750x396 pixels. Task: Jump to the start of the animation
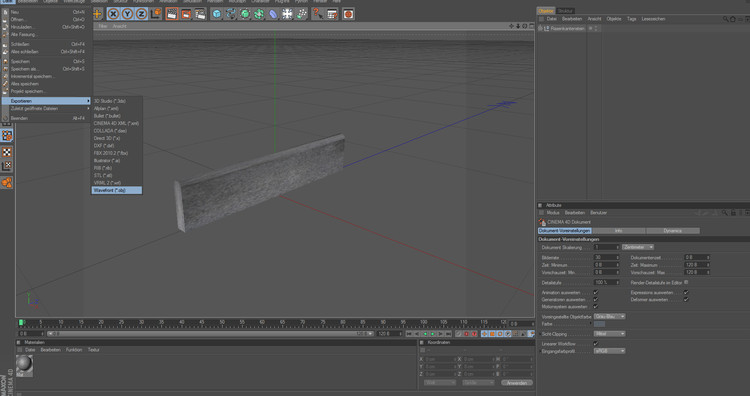(409, 334)
